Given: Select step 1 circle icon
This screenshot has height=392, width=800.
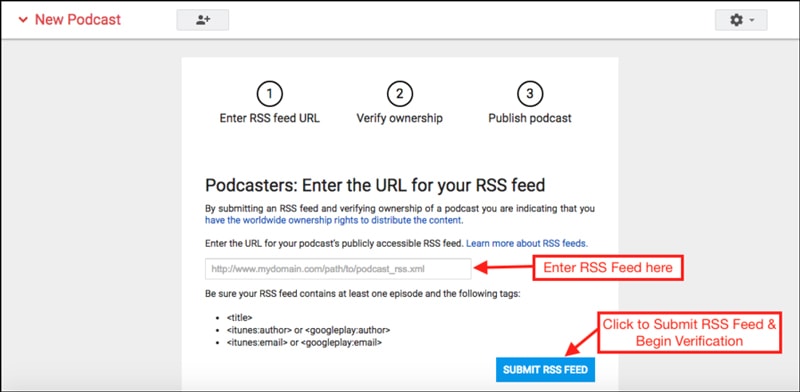Looking at the screenshot, I should pos(269,94).
